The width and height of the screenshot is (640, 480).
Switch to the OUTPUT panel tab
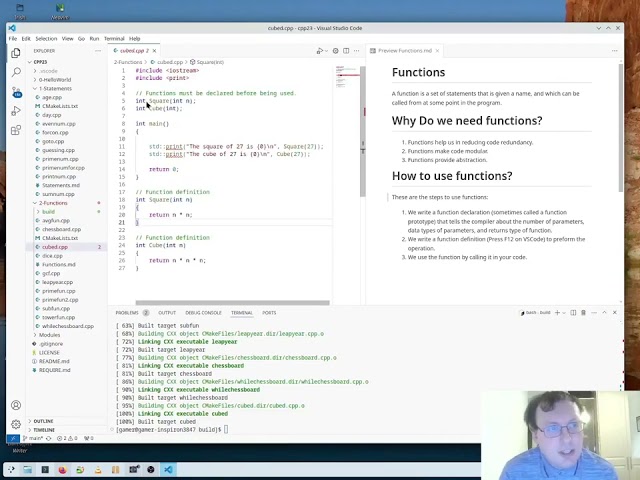[167, 313]
